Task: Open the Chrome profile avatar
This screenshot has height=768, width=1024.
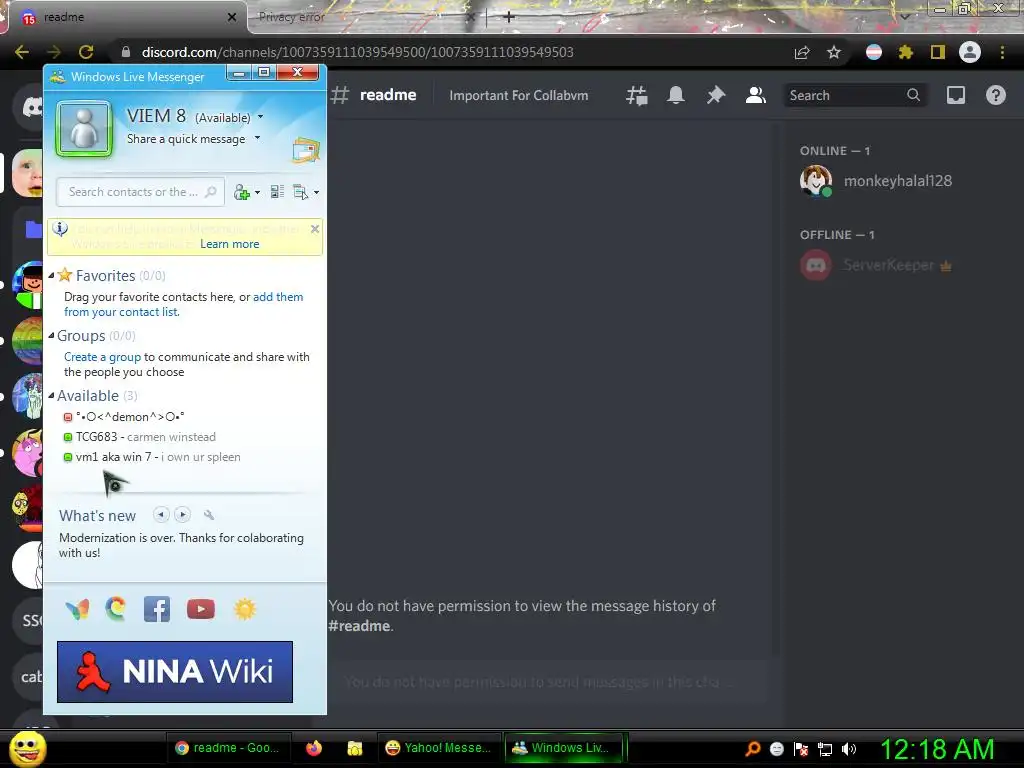Action: pos(970,52)
